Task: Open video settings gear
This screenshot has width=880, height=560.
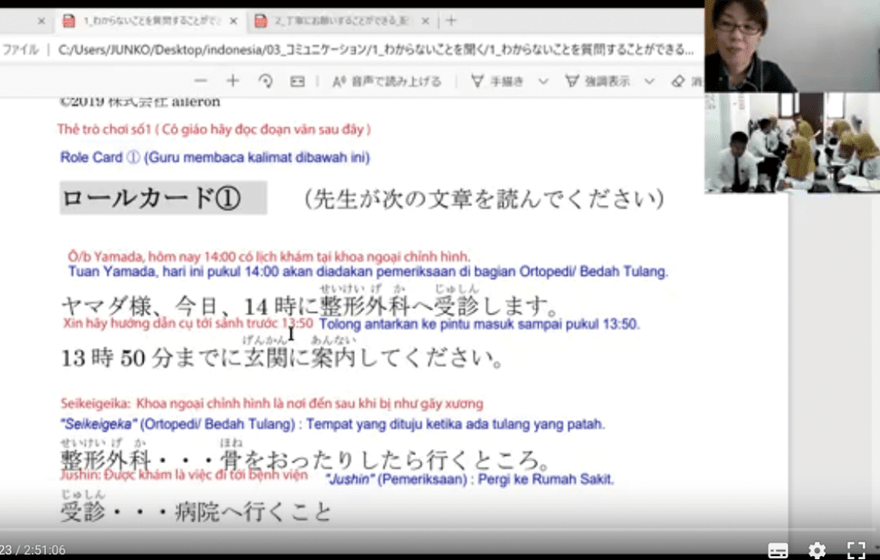Action: click(817, 550)
